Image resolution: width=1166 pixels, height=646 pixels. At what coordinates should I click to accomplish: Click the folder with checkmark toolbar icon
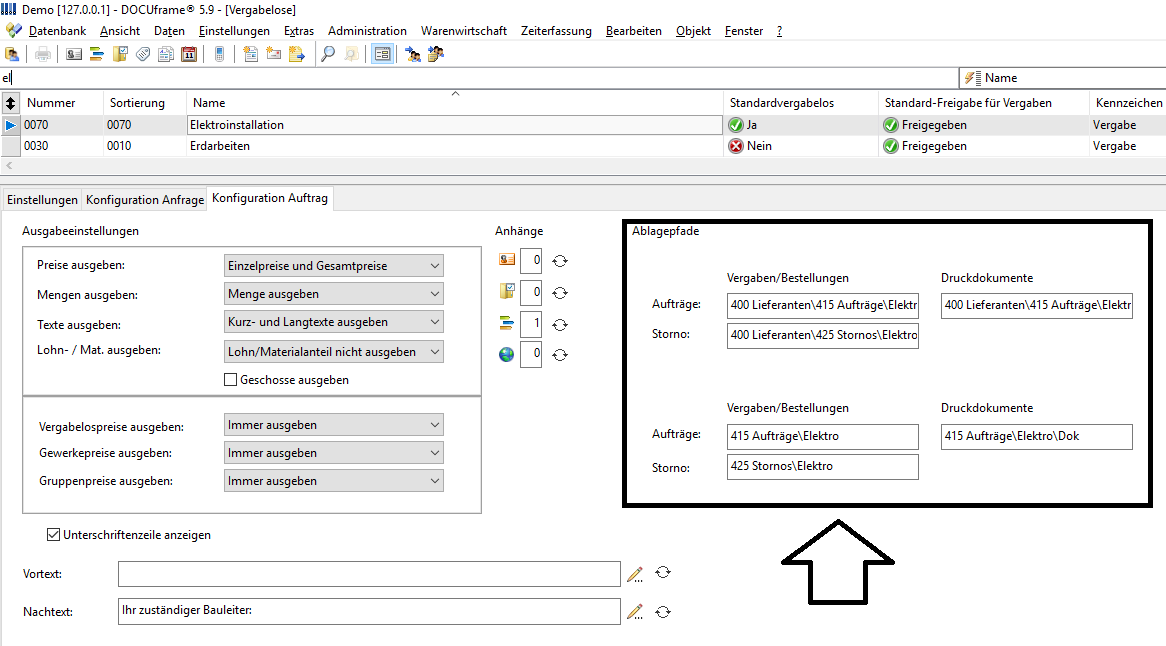tap(120, 54)
